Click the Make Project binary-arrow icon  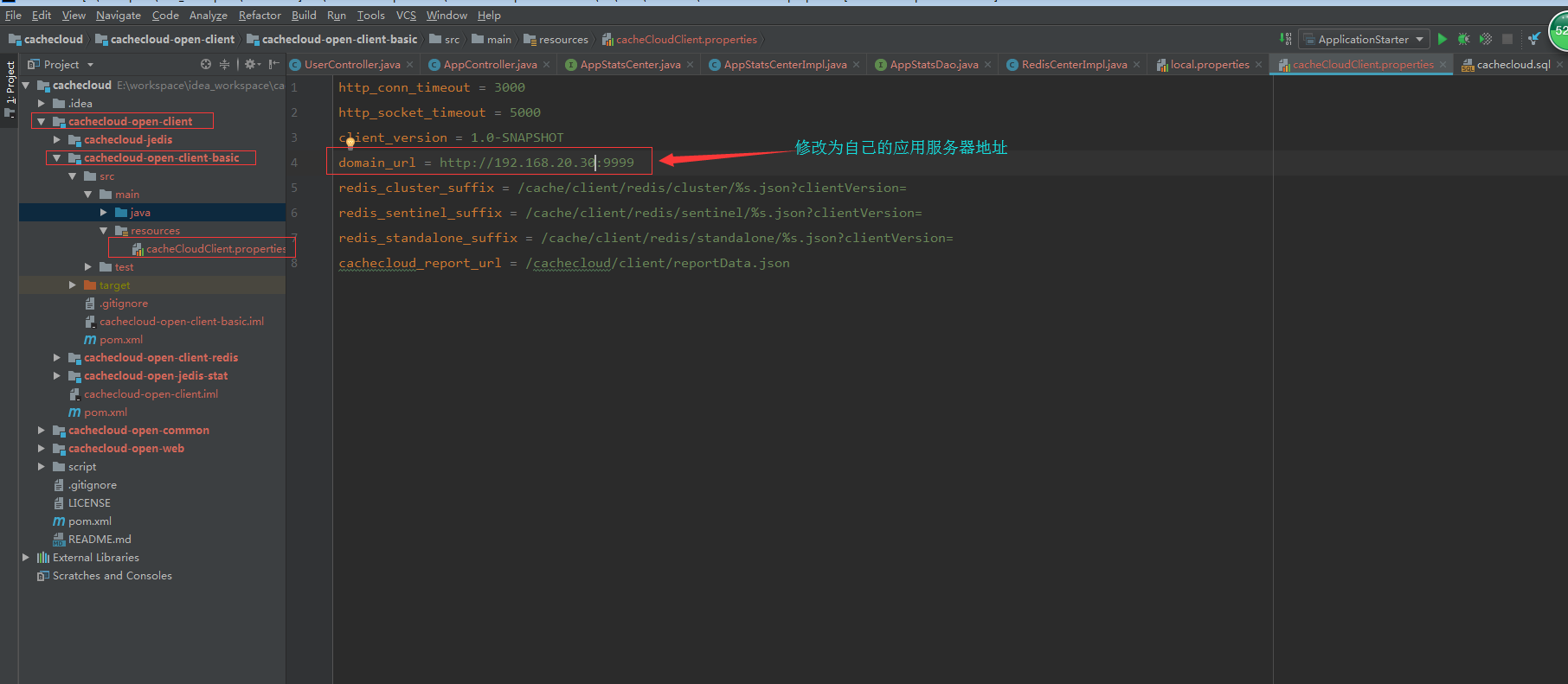1286,39
